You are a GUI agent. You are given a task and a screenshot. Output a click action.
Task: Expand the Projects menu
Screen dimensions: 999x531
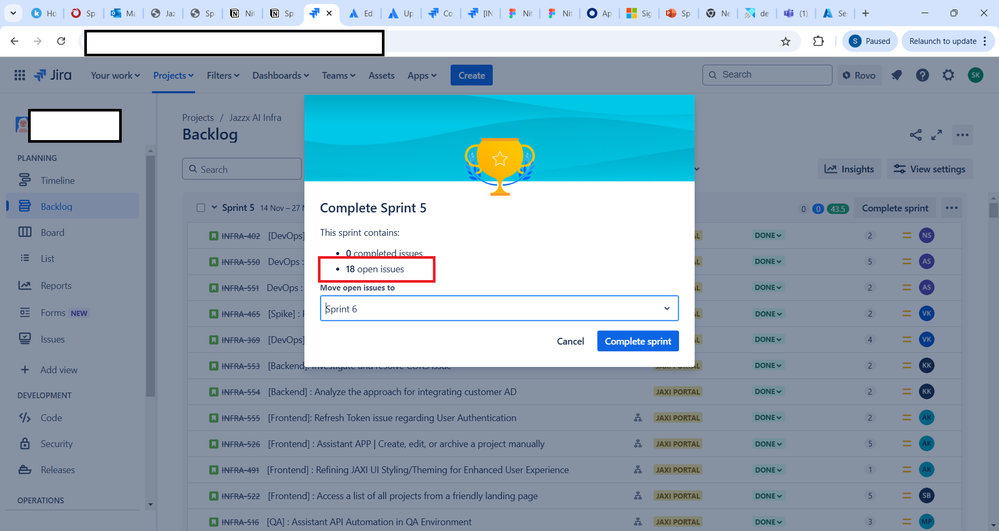pyautogui.click(x=173, y=75)
